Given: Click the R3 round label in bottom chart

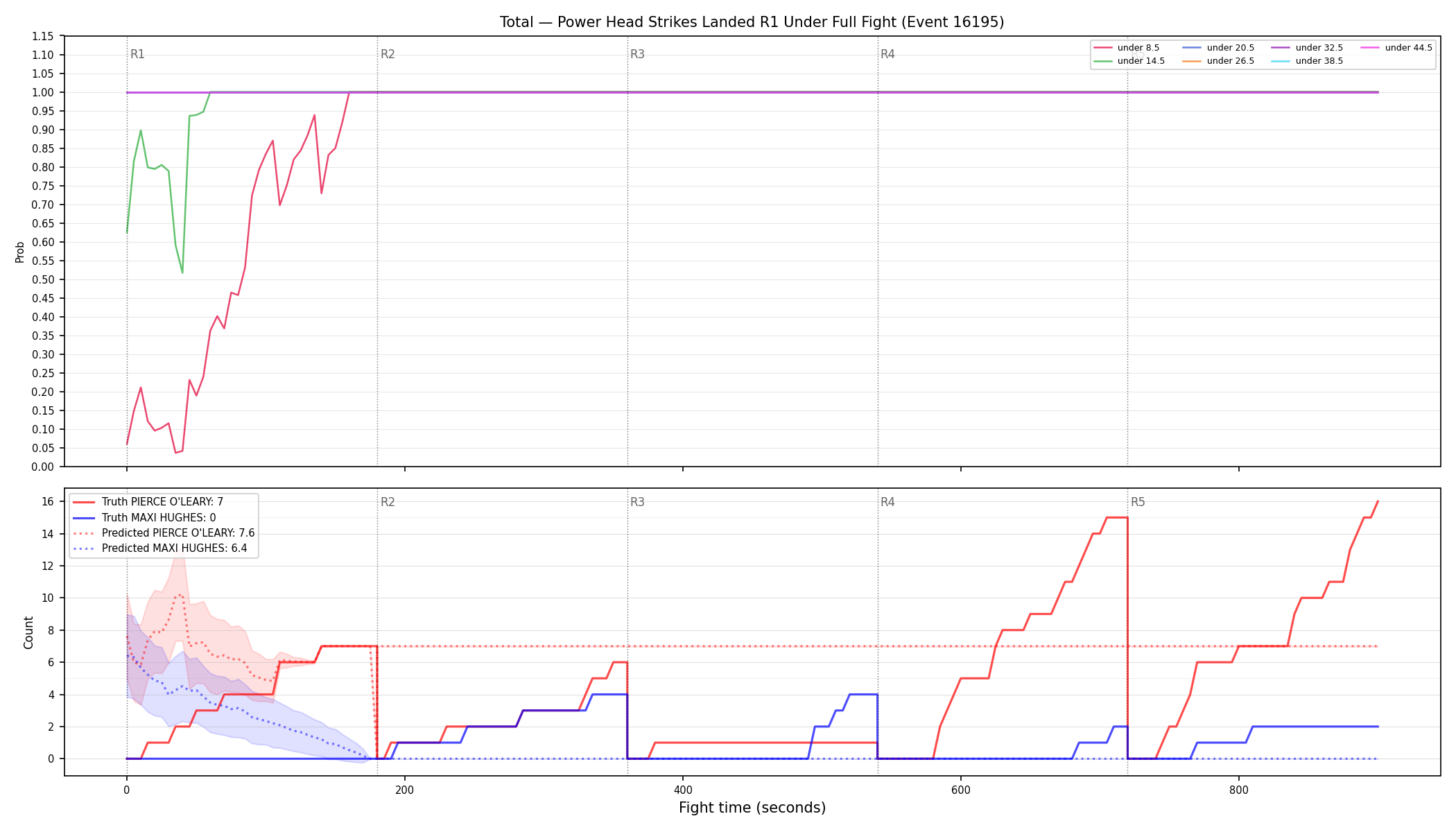Looking at the screenshot, I should (637, 502).
